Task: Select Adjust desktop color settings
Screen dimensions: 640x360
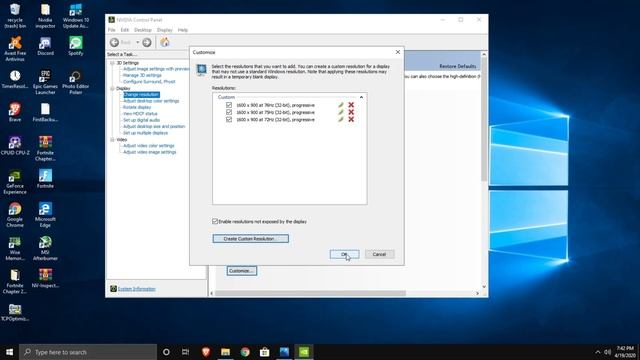Action: [151, 101]
